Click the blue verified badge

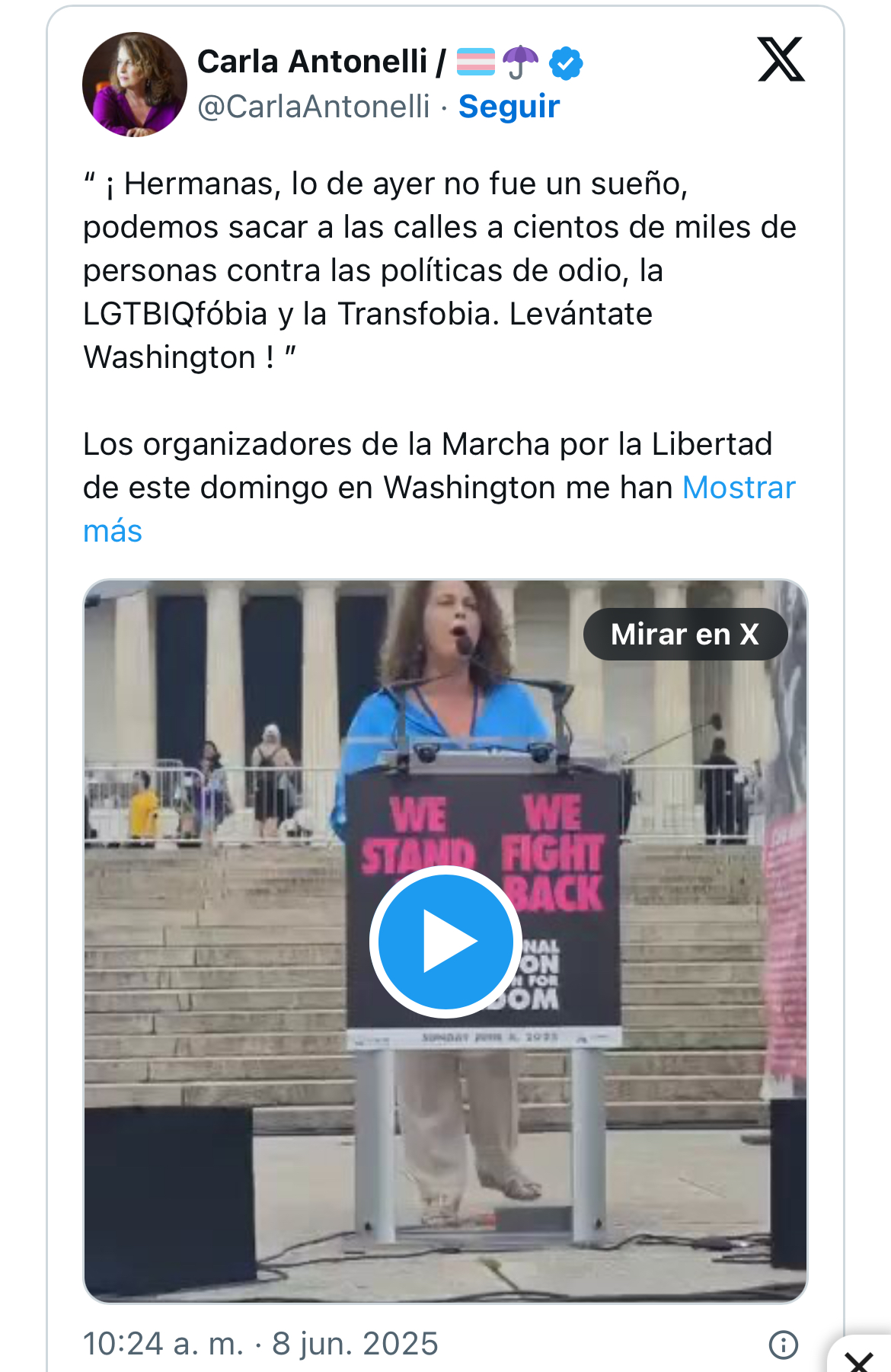pyautogui.click(x=566, y=63)
